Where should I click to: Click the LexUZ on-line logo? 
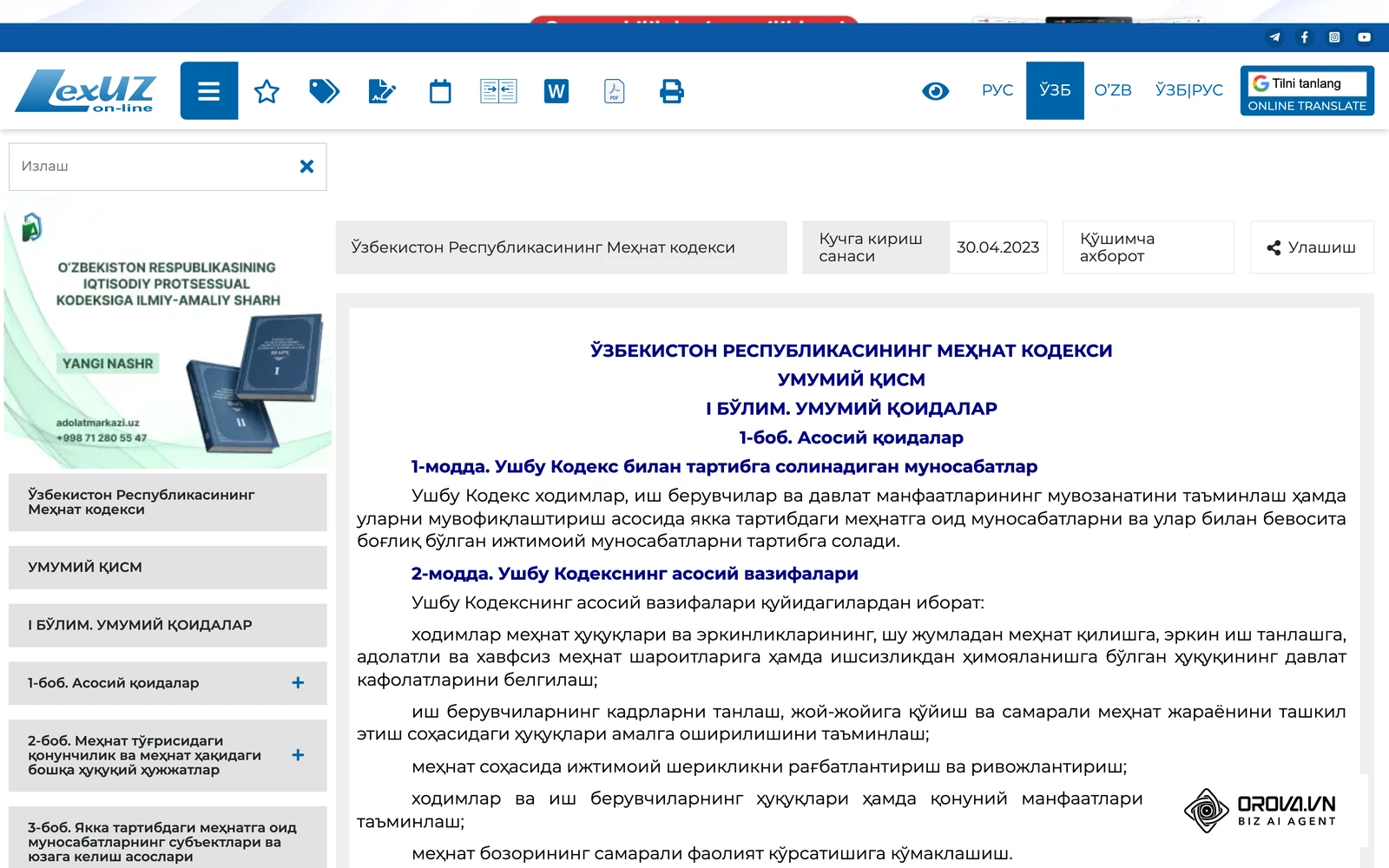point(86,91)
